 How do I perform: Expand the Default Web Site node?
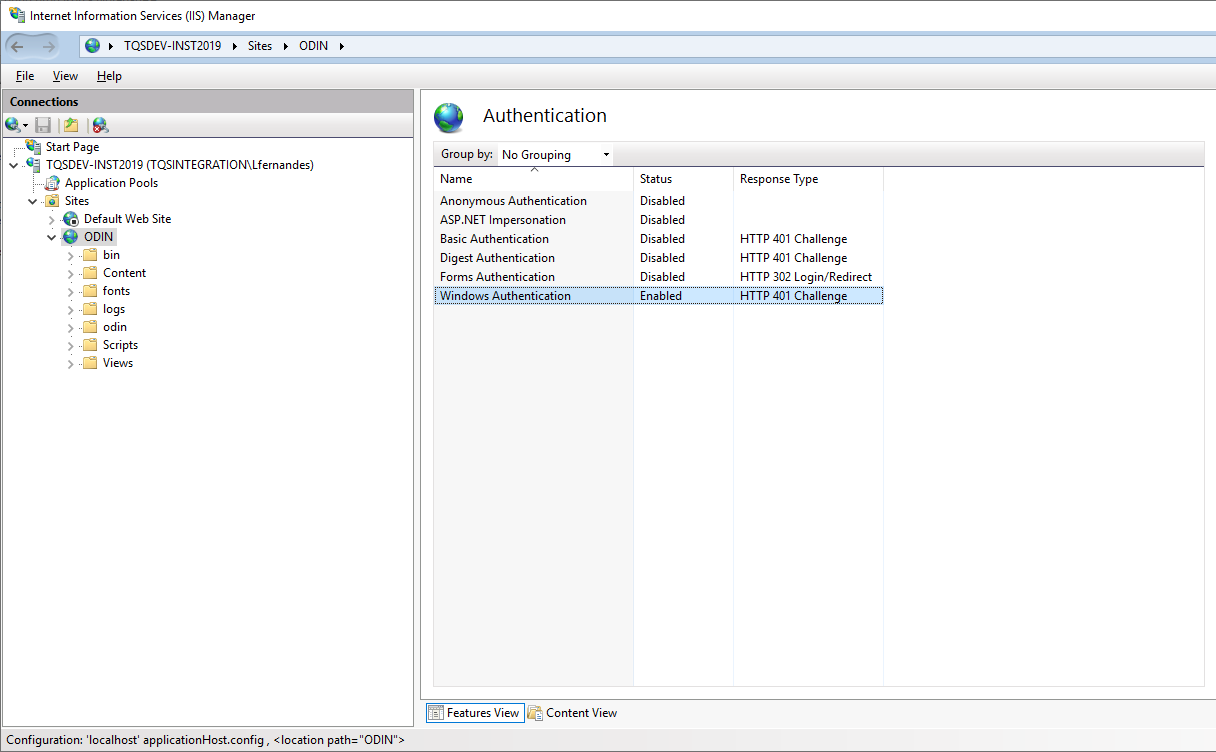(x=52, y=219)
